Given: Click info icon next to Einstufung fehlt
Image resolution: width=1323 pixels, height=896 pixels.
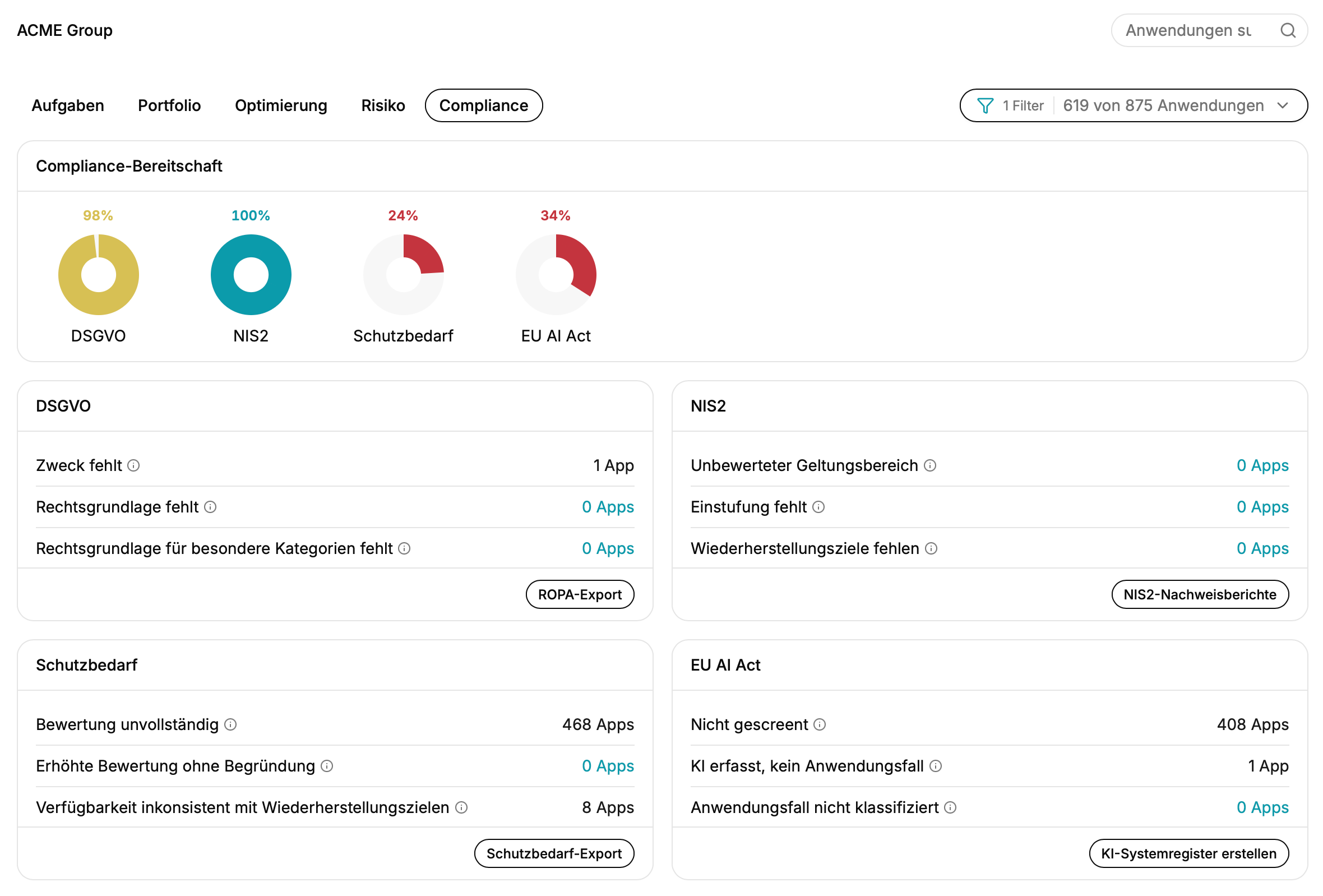Looking at the screenshot, I should click(x=818, y=507).
